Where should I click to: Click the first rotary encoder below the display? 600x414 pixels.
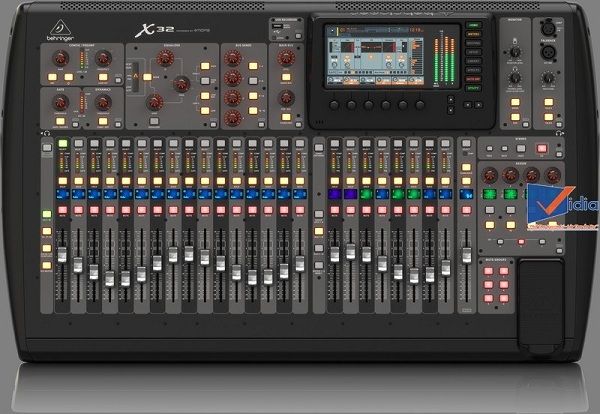point(334,105)
